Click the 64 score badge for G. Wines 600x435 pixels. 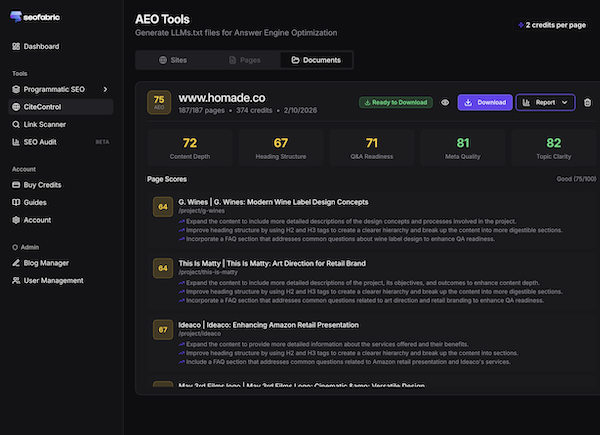pos(163,207)
